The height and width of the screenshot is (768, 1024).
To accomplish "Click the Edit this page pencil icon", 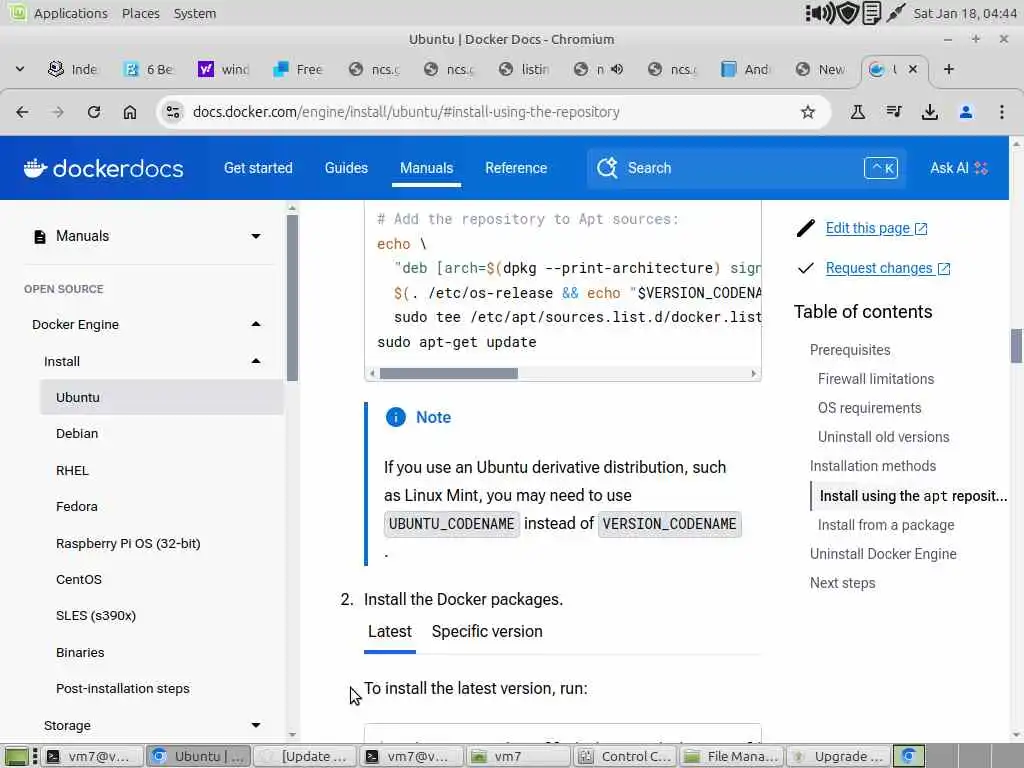I will pos(806,229).
